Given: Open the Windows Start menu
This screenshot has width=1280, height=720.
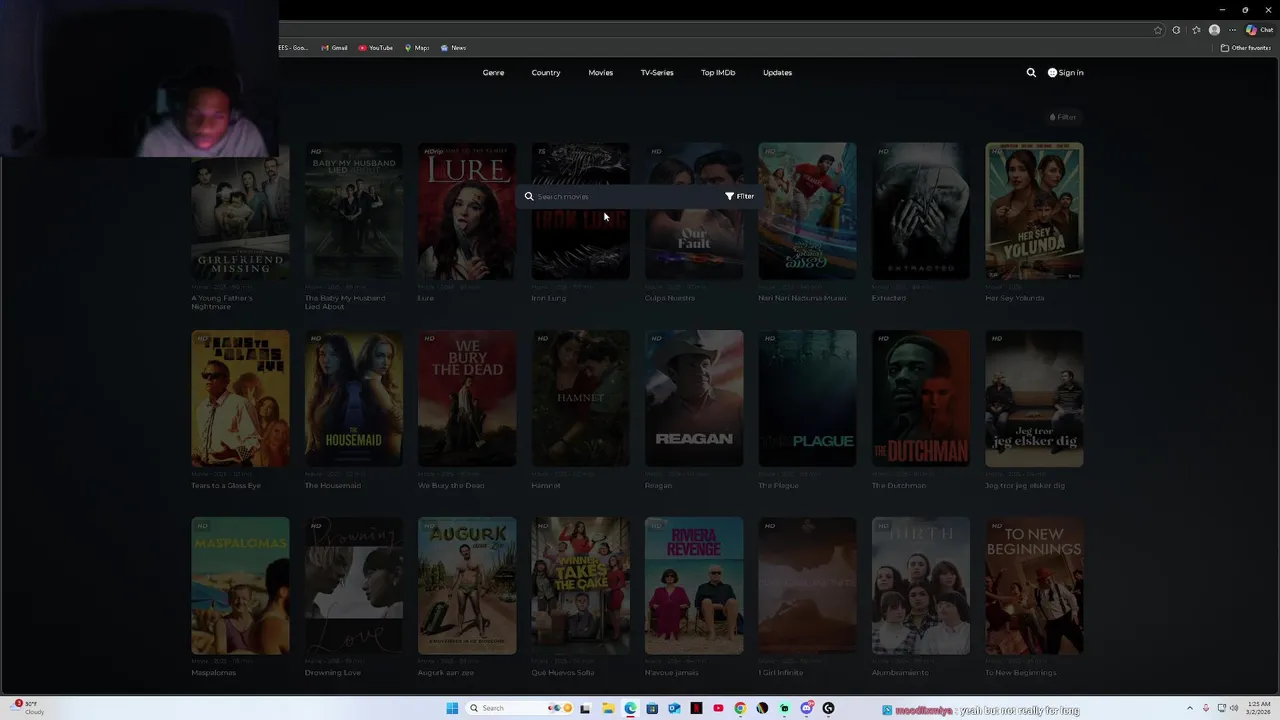Looking at the screenshot, I should point(452,708).
